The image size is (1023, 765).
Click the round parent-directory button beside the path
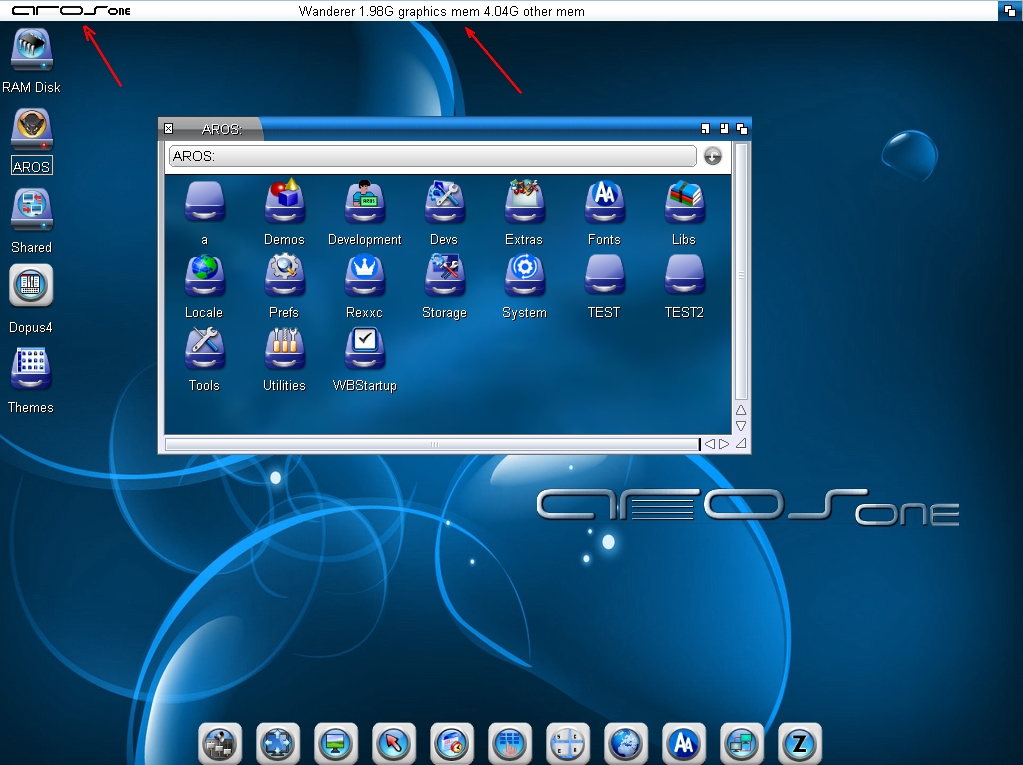coord(712,156)
